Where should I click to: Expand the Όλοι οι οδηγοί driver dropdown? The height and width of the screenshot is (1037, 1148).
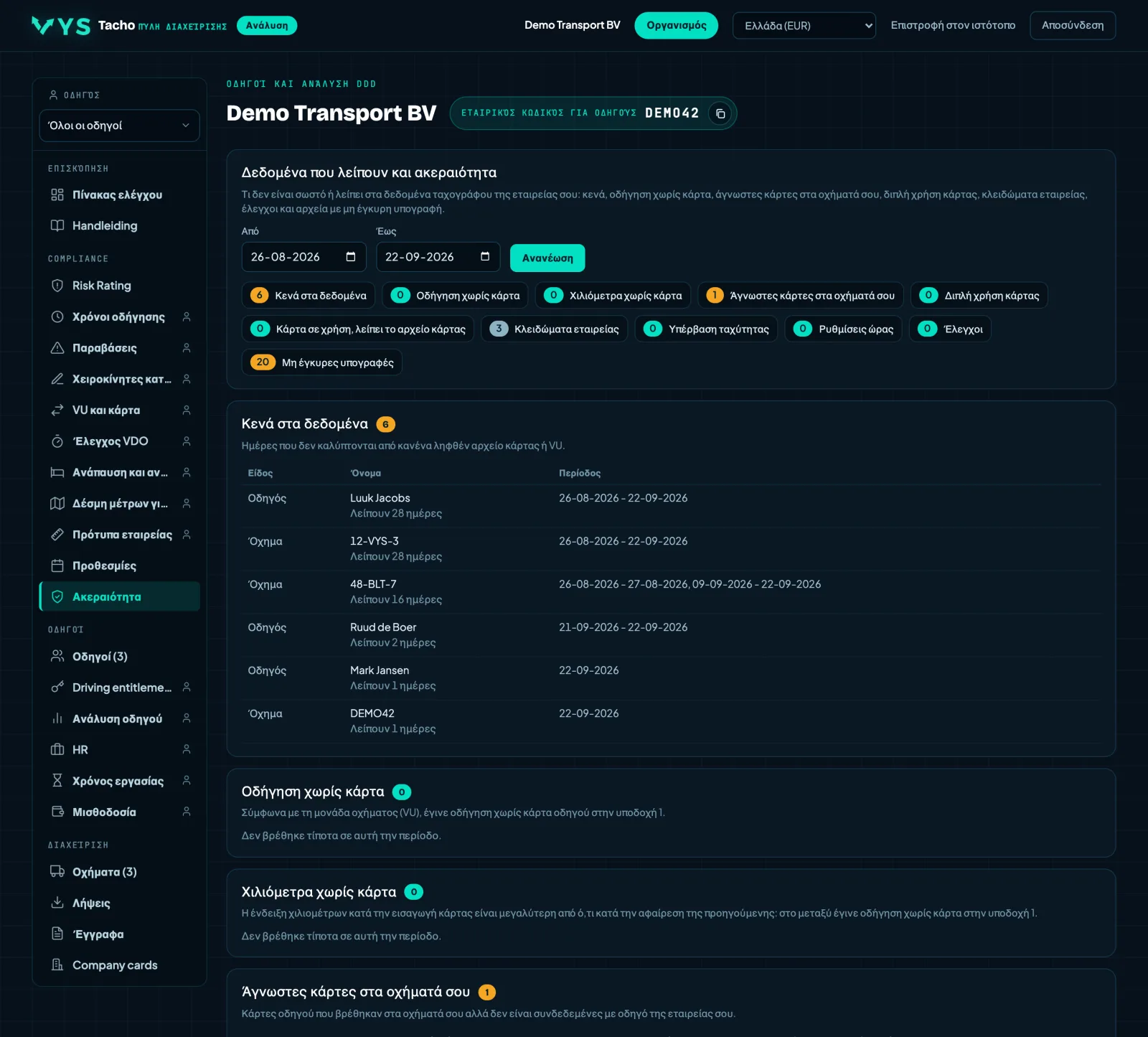coord(119,126)
